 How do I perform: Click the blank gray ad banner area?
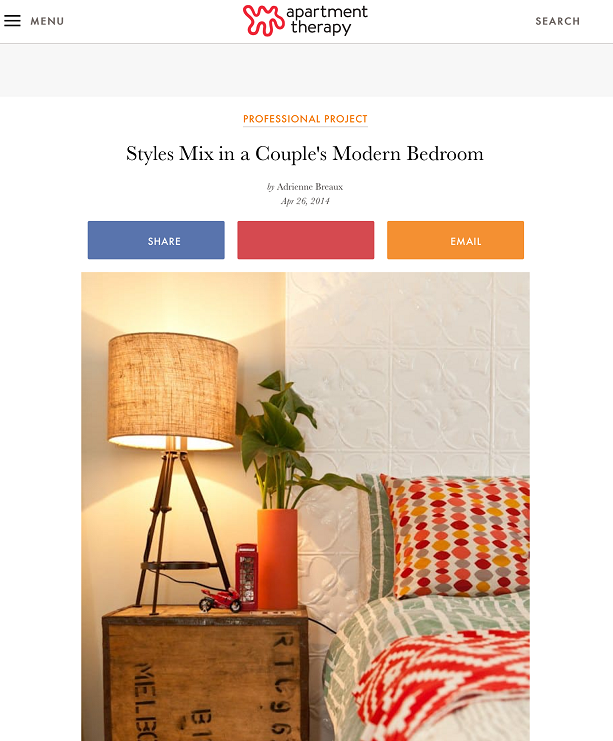pos(306,70)
